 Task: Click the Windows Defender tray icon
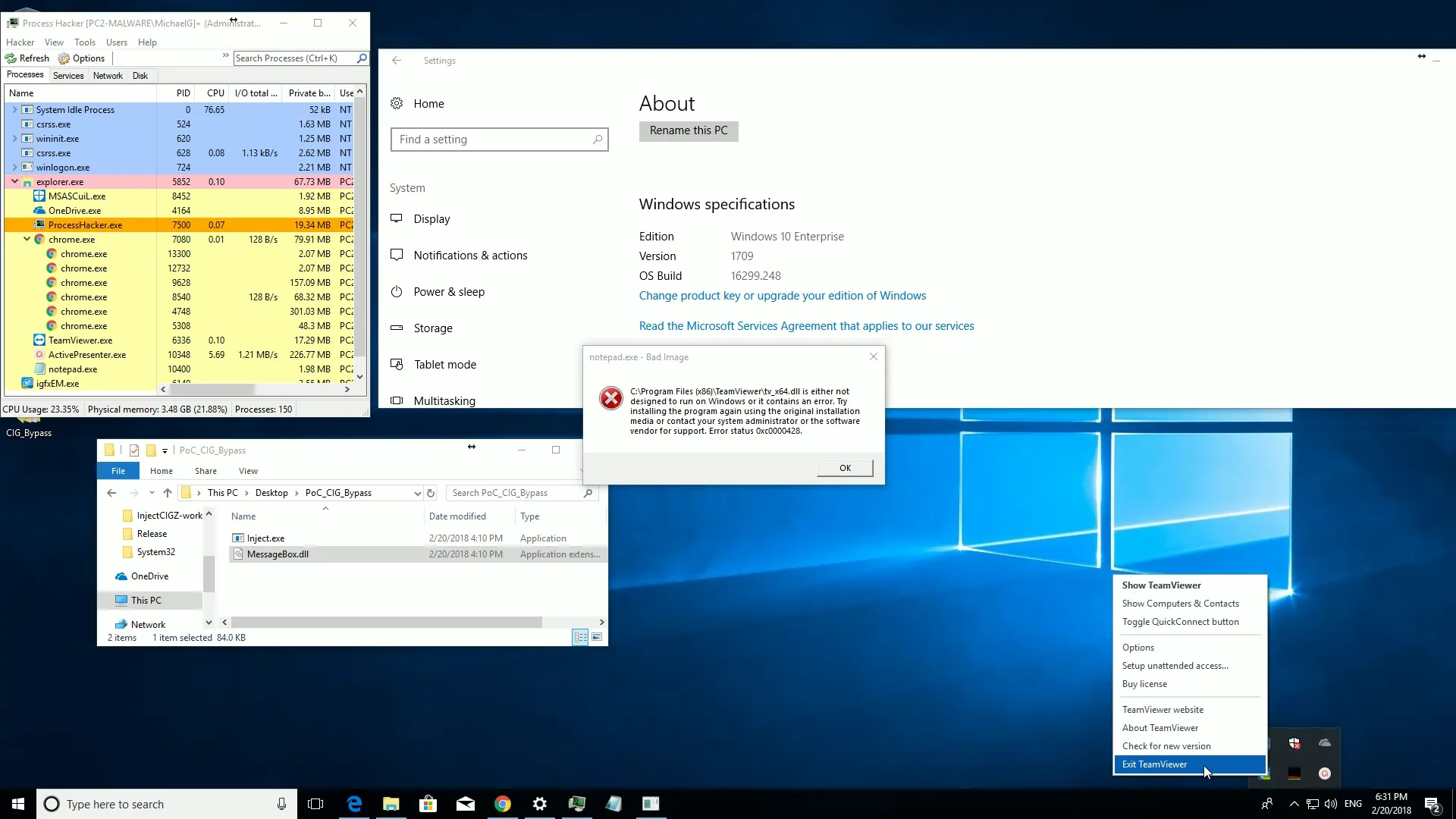[1294, 743]
